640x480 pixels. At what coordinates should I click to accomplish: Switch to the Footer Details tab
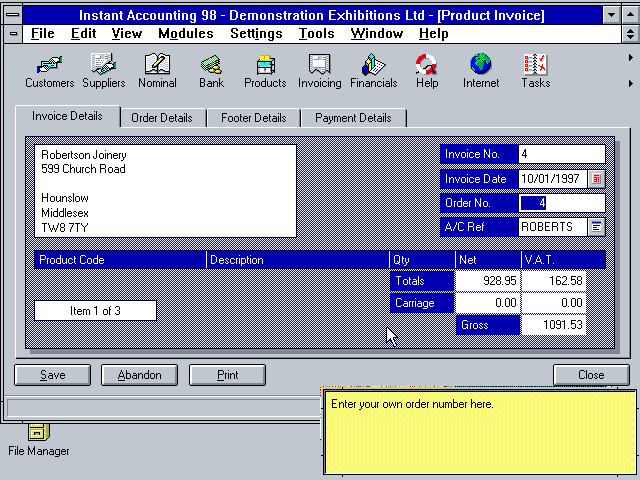tap(253, 118)
